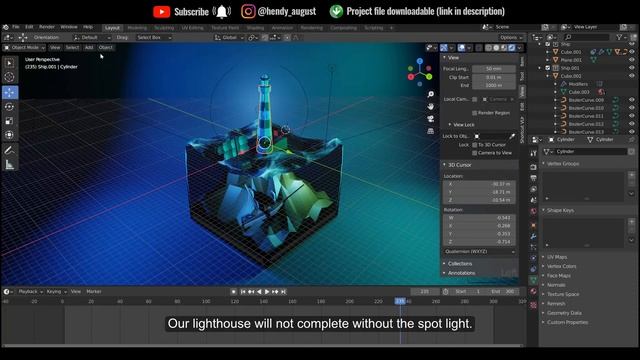Screen dimensions: 640x360
Task: Switch to the Shading workspace tab
Action: (x=255, y=28)
